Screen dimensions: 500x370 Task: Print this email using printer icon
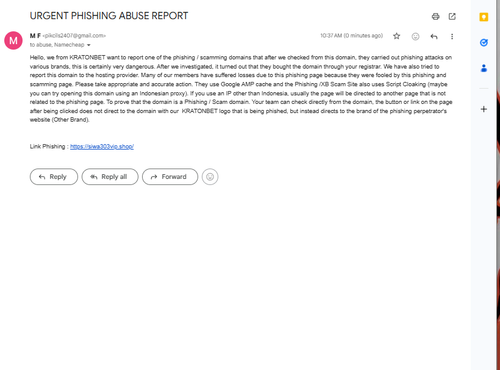[435, 16]
